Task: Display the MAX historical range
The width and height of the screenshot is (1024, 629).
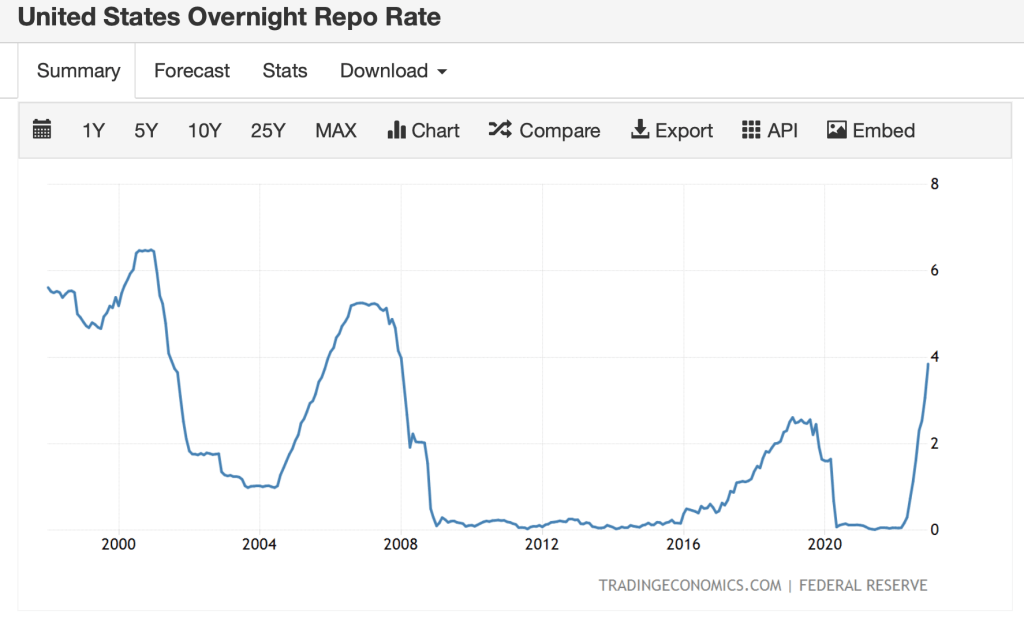Action: (x=336, y=130)
